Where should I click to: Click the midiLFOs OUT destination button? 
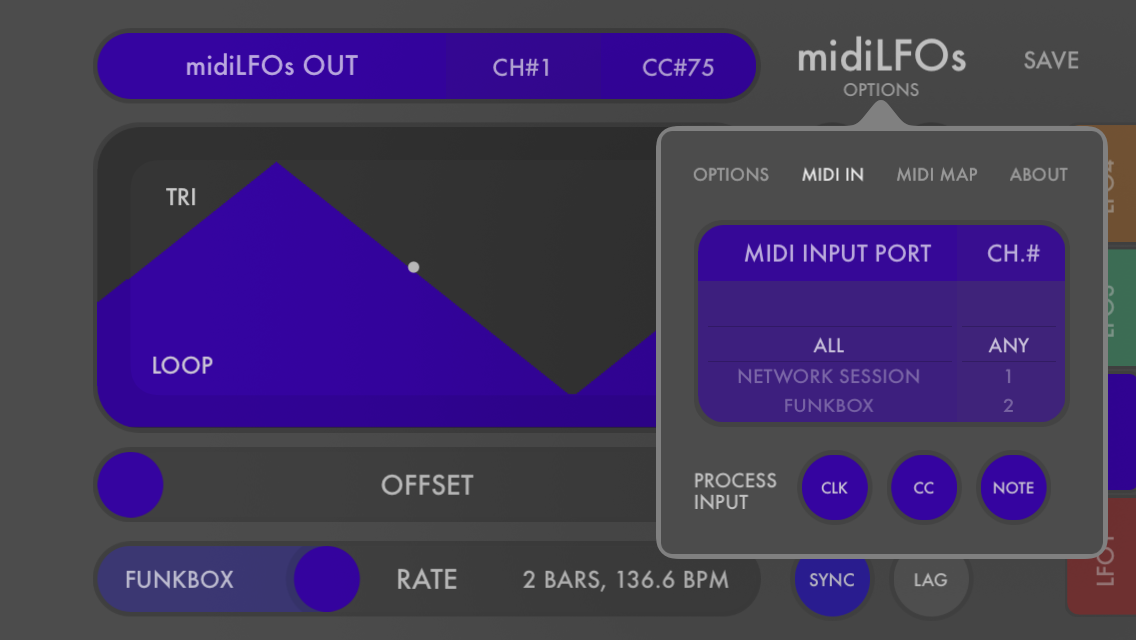pyautogui.click(x=273, y=66)
